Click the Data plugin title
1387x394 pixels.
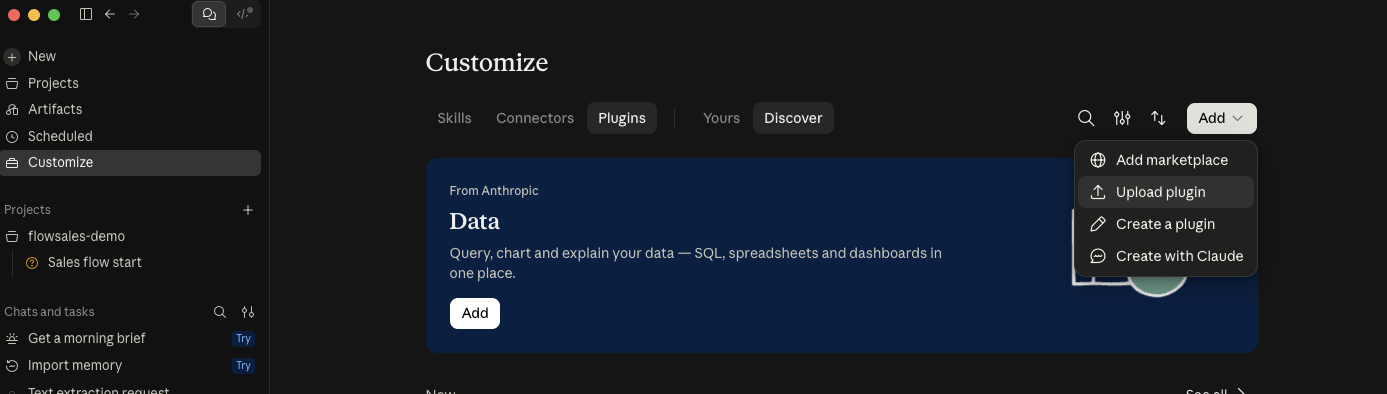[475, 221]
